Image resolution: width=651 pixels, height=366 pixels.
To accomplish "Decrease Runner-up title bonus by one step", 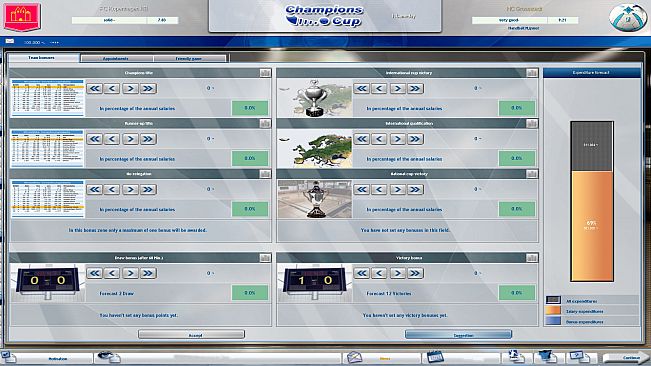I will click(112, 139).
